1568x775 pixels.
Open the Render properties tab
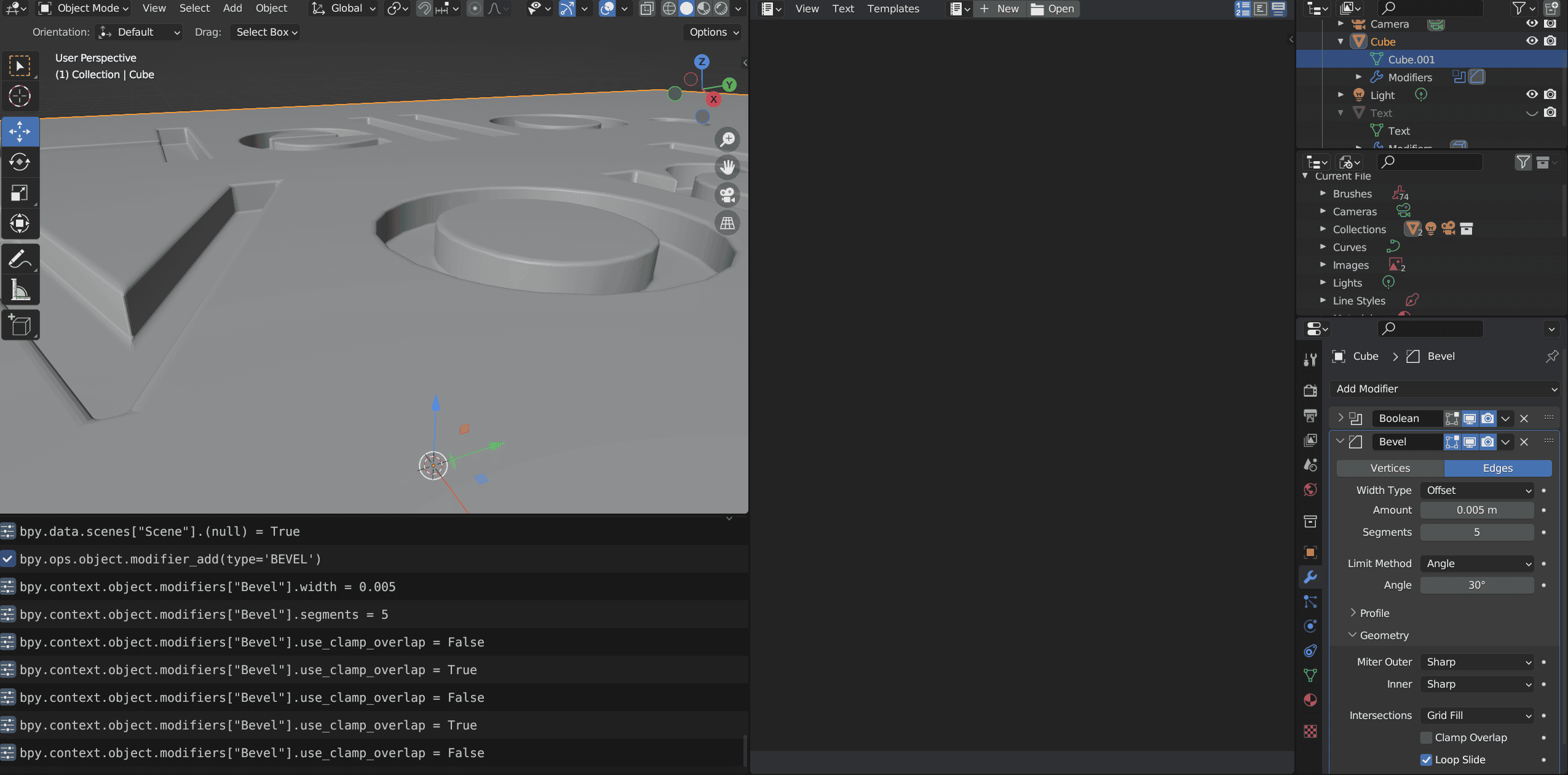pos(1310,391)
